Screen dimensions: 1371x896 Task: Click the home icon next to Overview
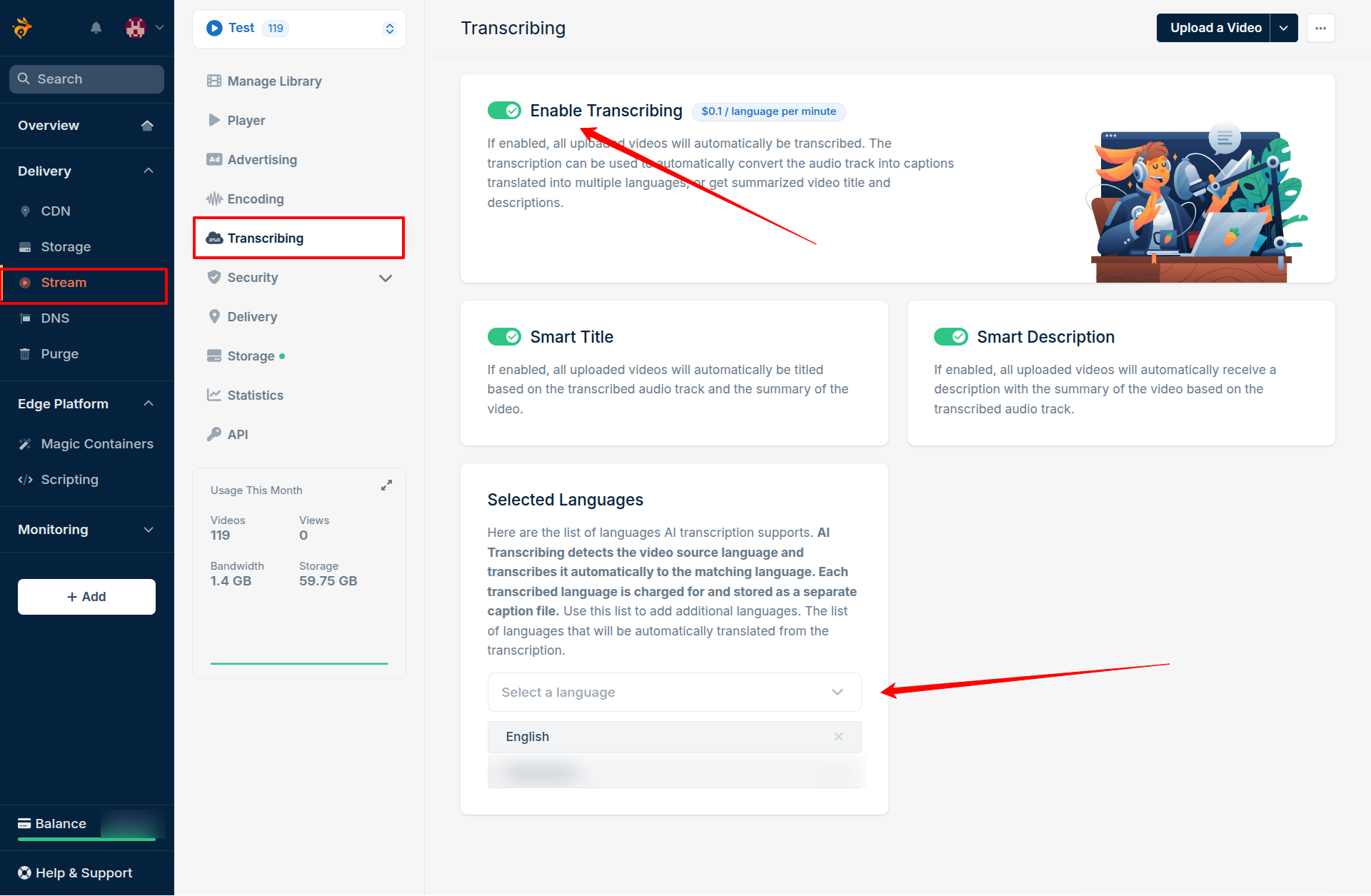pos(147,126)
